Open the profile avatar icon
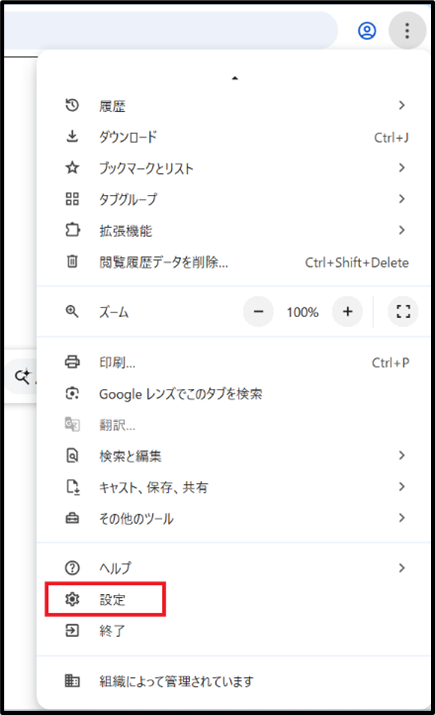This screenshot has width=435, height=715. point(367,31)
